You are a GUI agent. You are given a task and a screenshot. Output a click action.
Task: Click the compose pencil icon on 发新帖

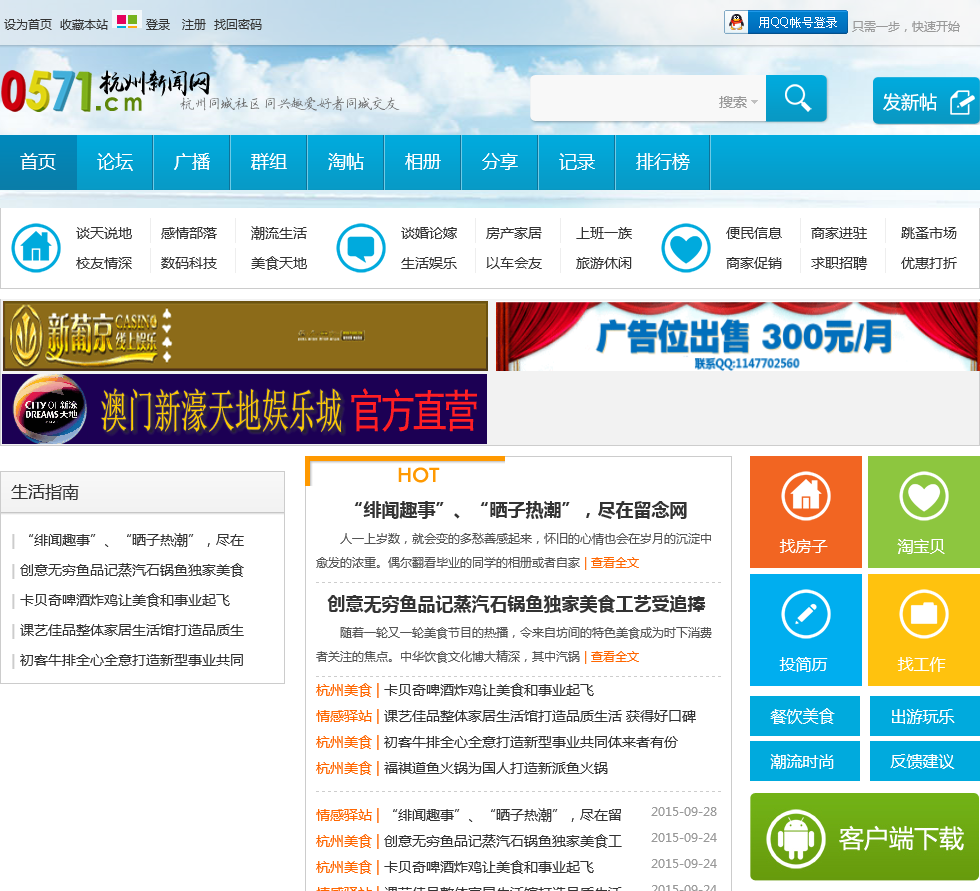pos(962,102)
